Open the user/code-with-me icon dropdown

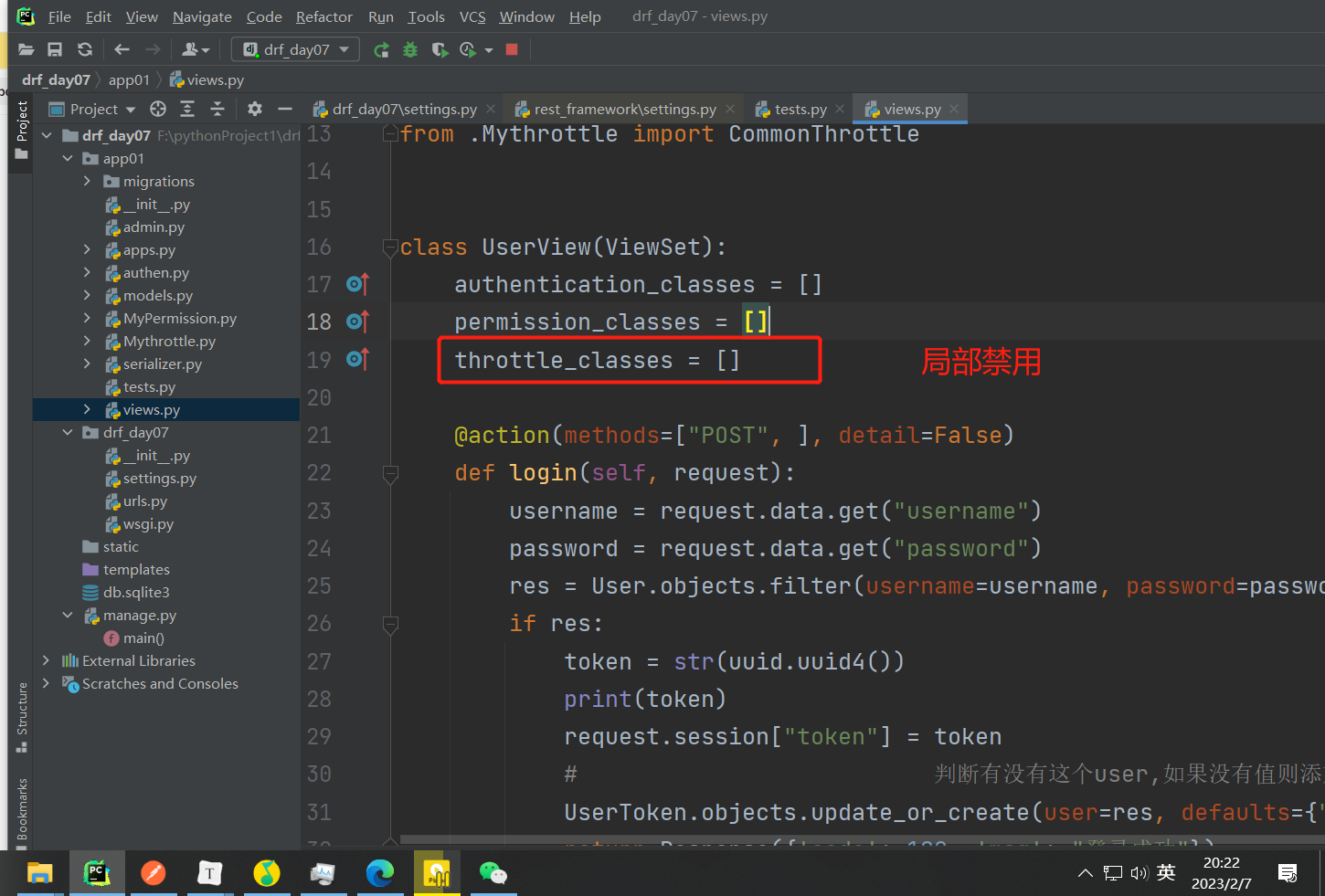(x=196, y=49)
